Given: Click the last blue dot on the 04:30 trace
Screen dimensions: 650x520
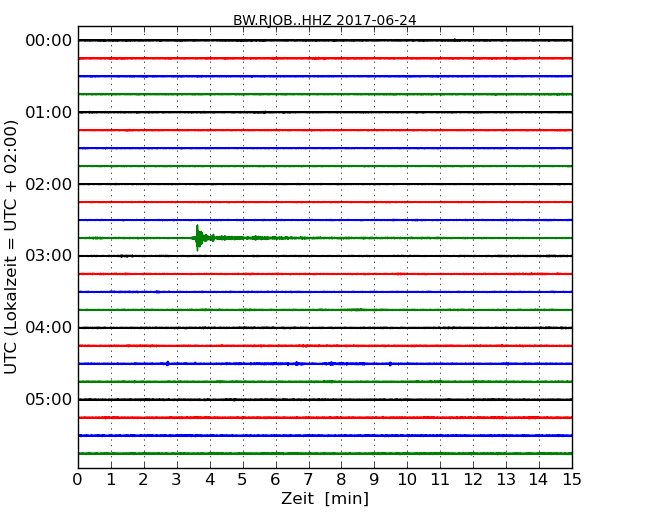Looking at the screenshot, I should click(x=390, y=364).
